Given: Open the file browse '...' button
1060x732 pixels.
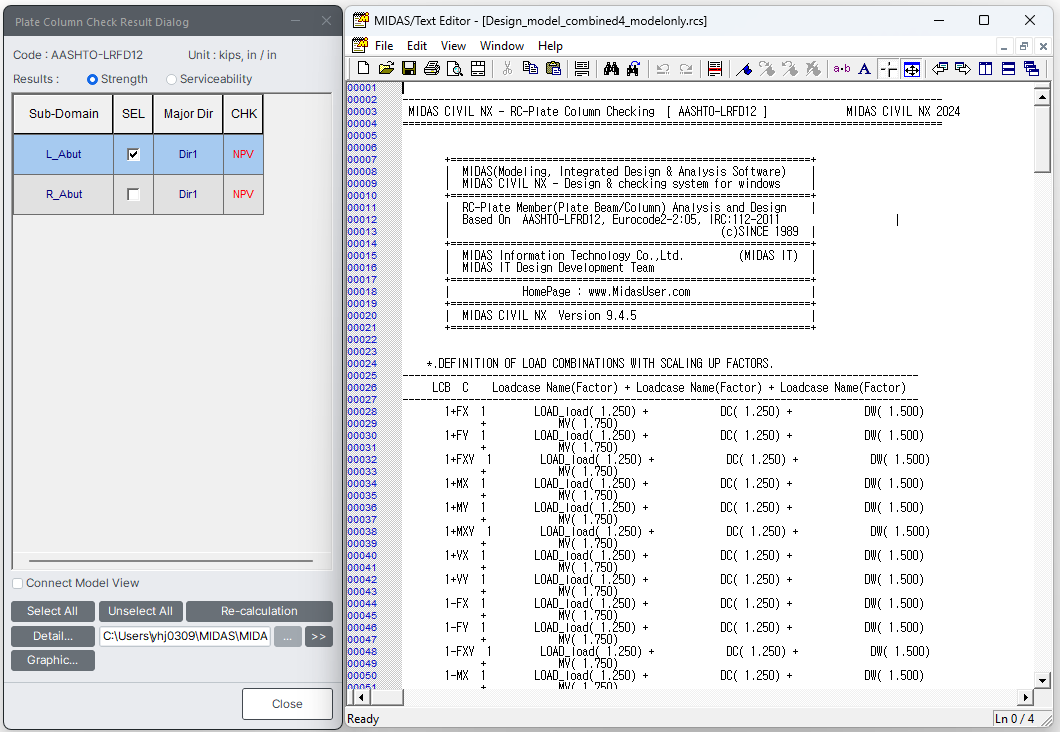Looking at the screenshot, I should point(287,637).
